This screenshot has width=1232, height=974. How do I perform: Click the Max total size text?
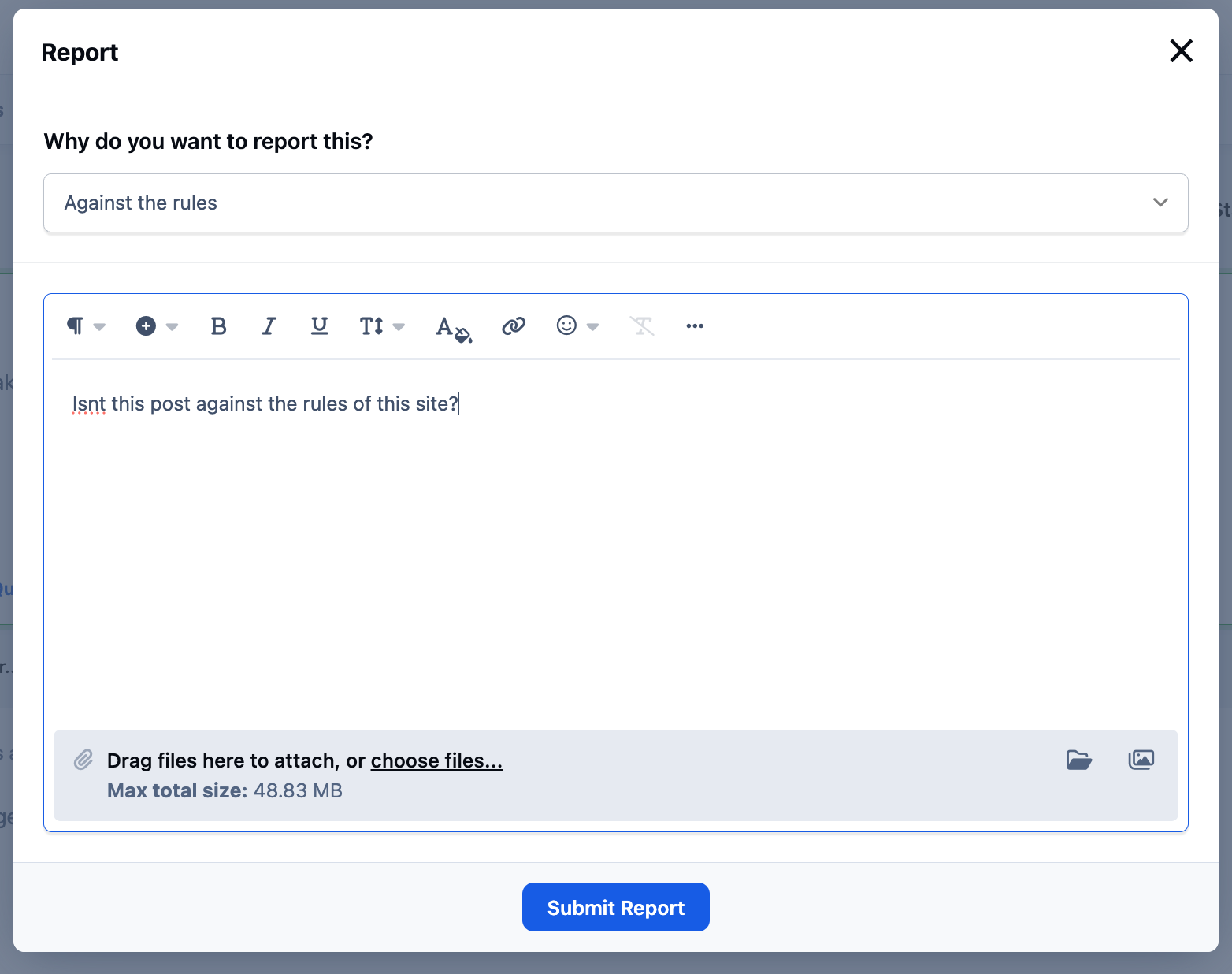click(x=225, y=790)
